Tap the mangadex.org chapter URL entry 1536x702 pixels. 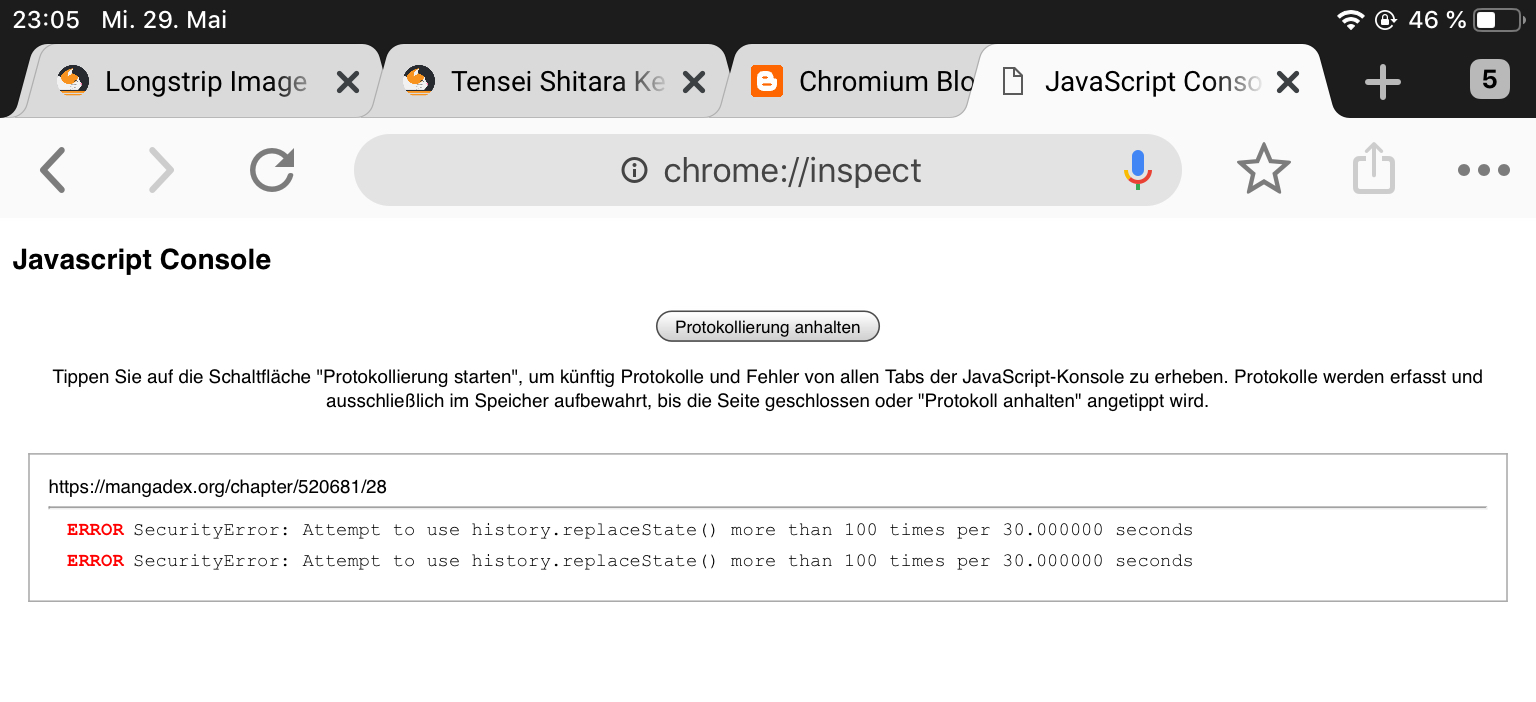[217, 487]
